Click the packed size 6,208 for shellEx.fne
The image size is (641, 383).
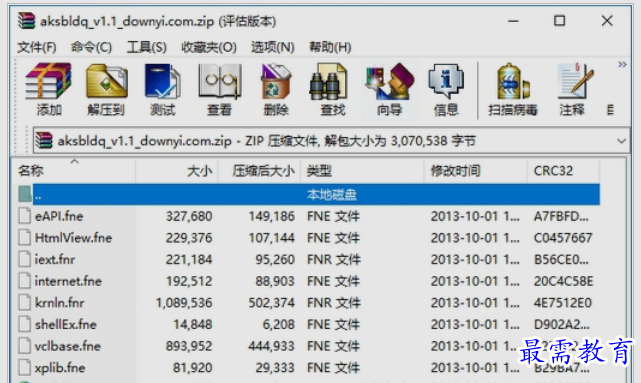[x=278, y=325]
